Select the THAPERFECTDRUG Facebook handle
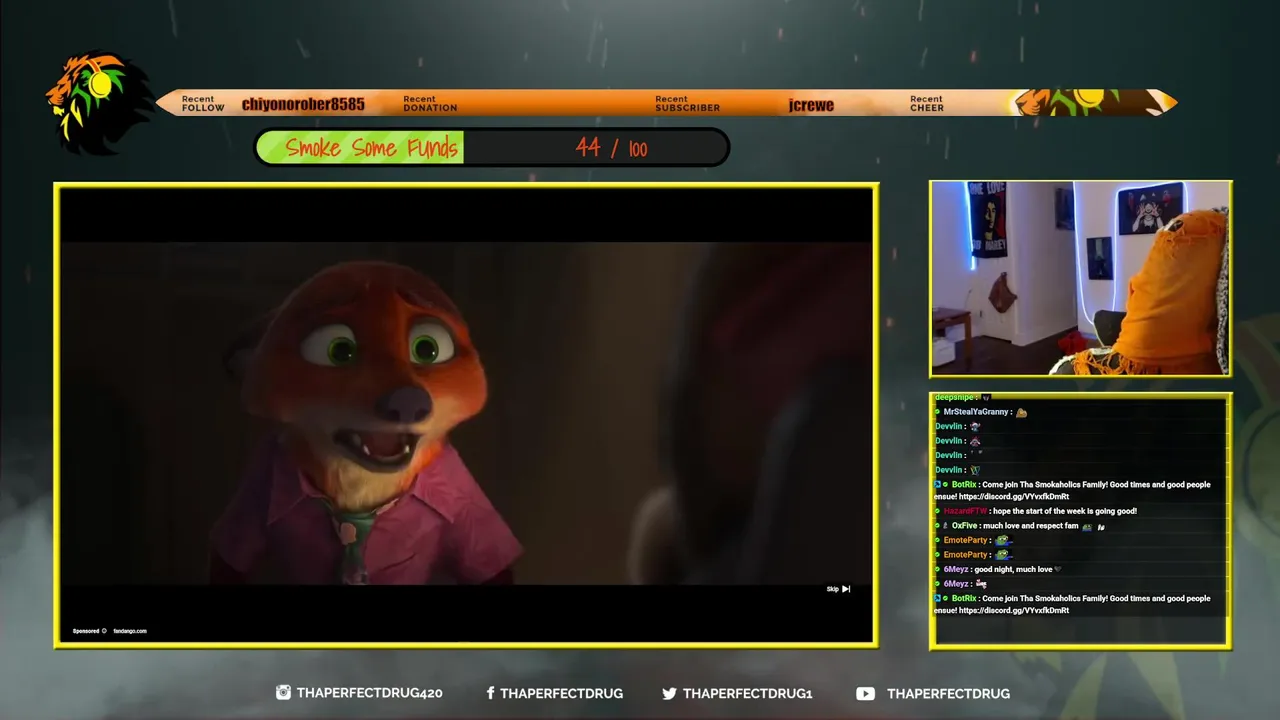 tap(561, 693)
